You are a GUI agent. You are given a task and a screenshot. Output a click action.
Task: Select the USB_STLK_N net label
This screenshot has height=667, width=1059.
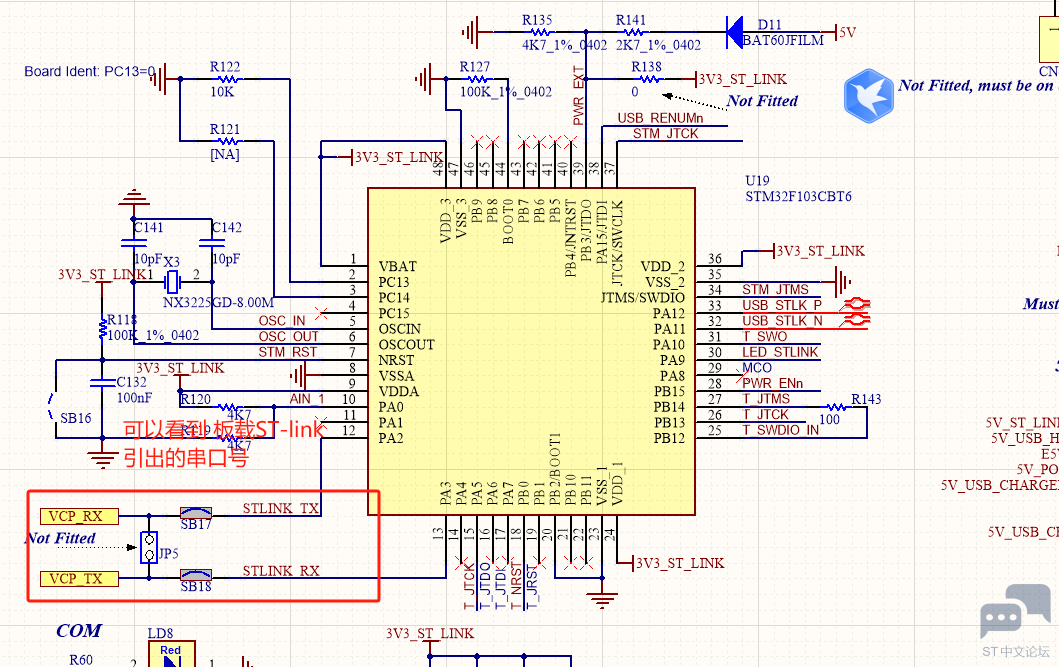(782, 321)
